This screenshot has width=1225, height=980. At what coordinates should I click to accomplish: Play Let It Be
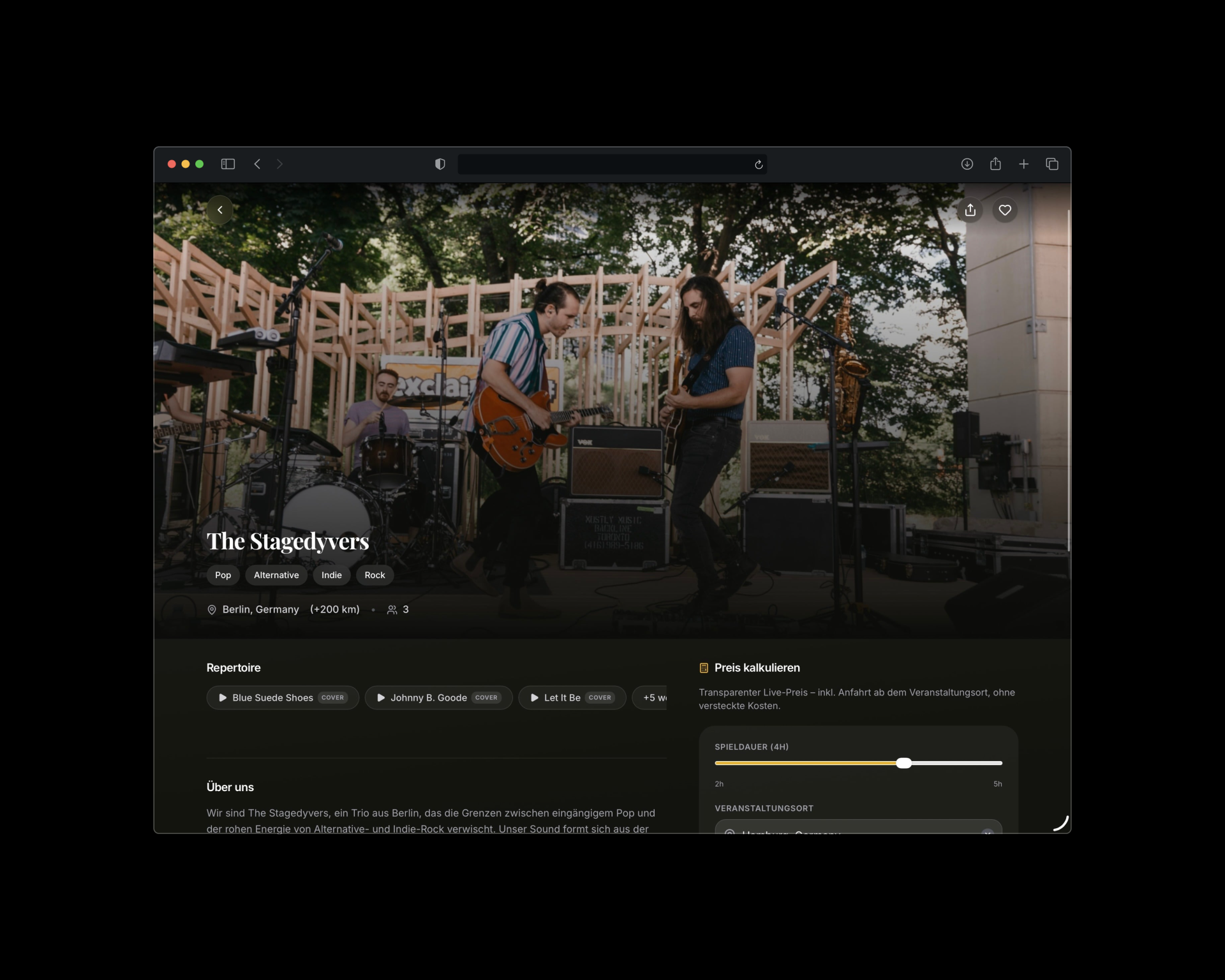572,697
